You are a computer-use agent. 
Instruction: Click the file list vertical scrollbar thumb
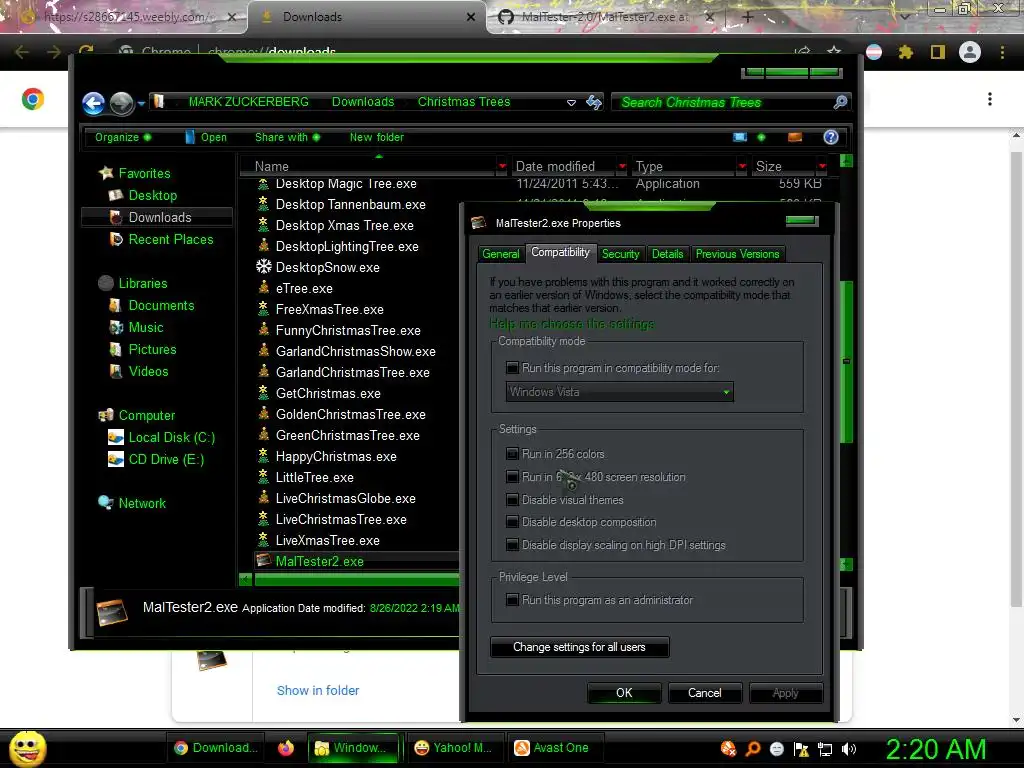coord(846,362)
